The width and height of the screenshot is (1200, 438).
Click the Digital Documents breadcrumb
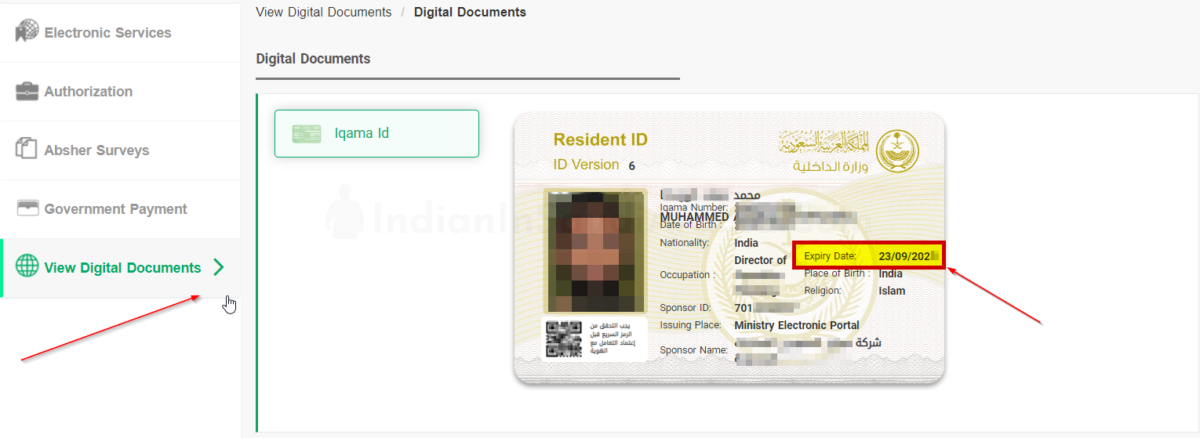point(470,12)
